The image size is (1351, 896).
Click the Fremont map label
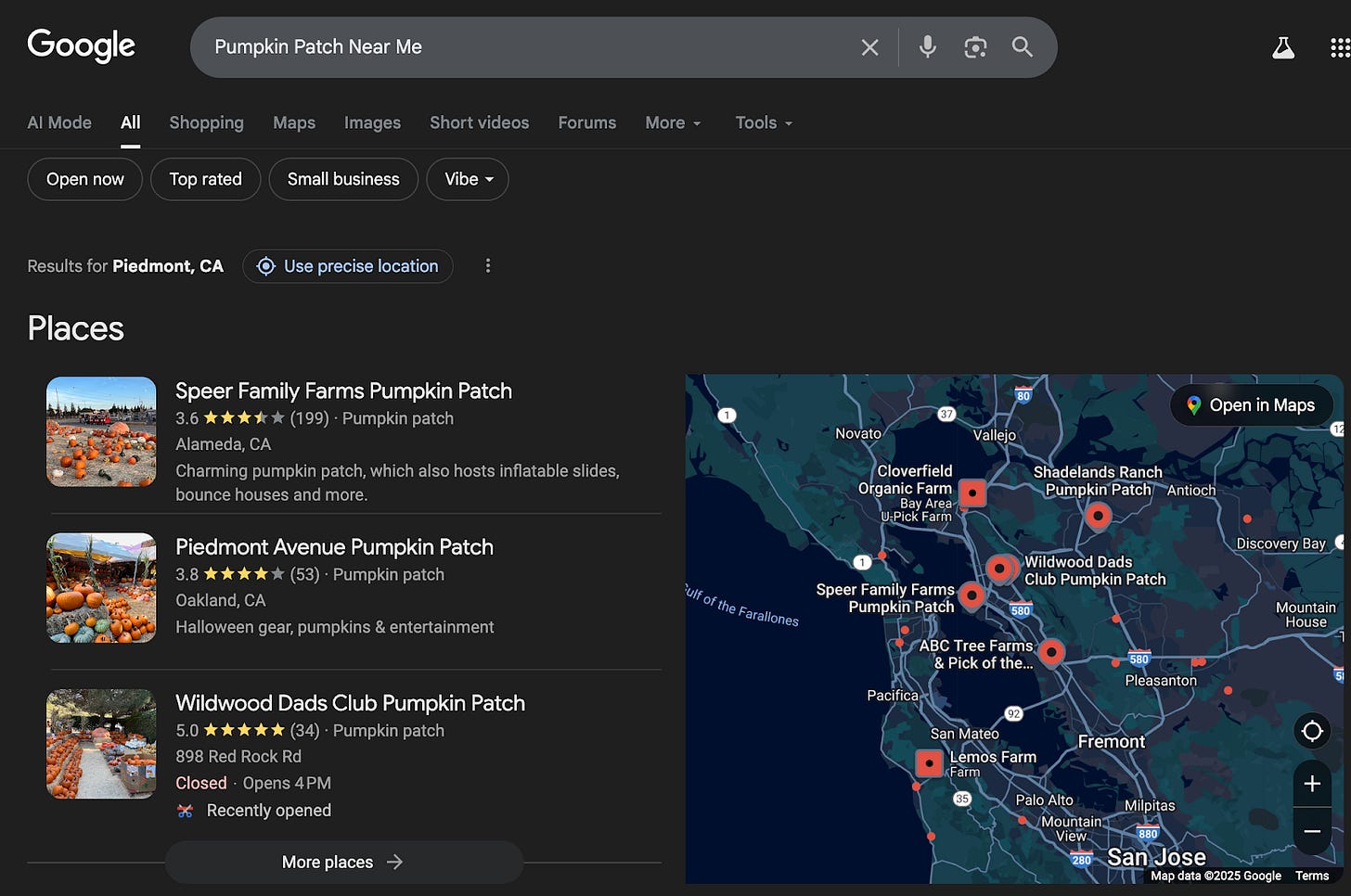click(x=1111, y=742)
